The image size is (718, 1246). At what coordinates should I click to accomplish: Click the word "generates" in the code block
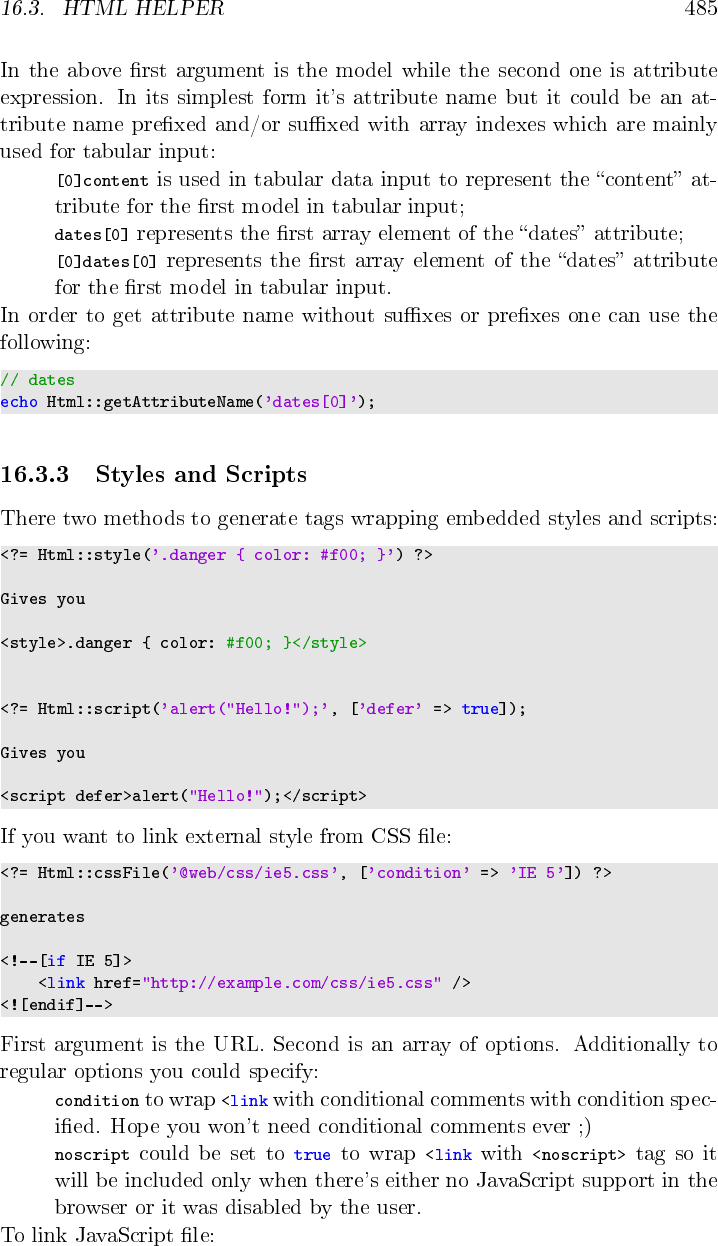(x=43, y=917)
